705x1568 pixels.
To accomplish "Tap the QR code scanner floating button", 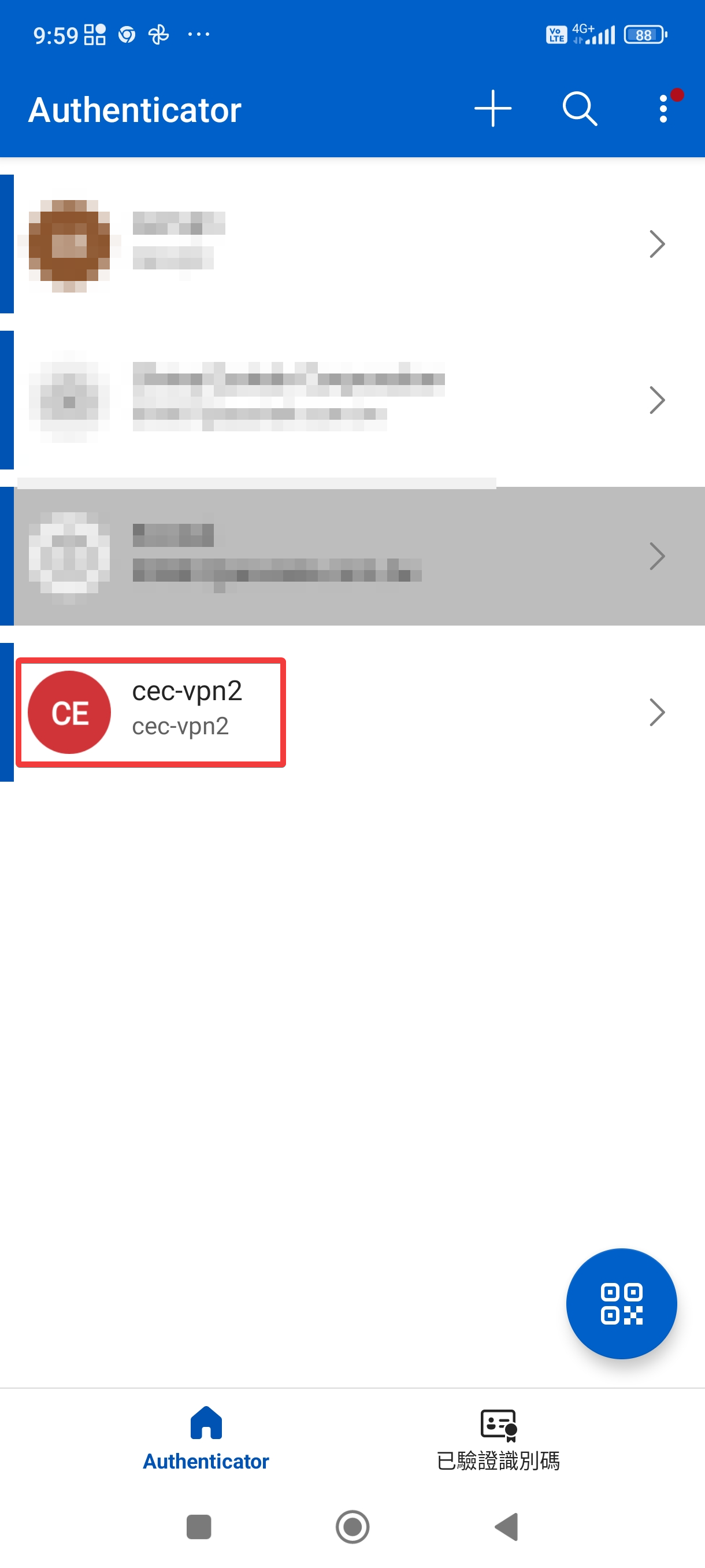I will coord(621,1303).
